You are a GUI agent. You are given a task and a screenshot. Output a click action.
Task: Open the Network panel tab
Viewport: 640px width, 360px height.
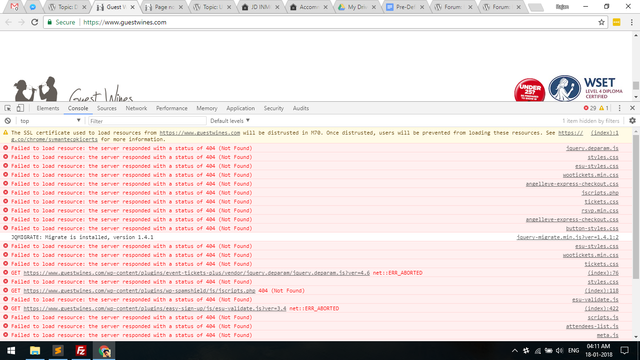(x=136, y=108)
